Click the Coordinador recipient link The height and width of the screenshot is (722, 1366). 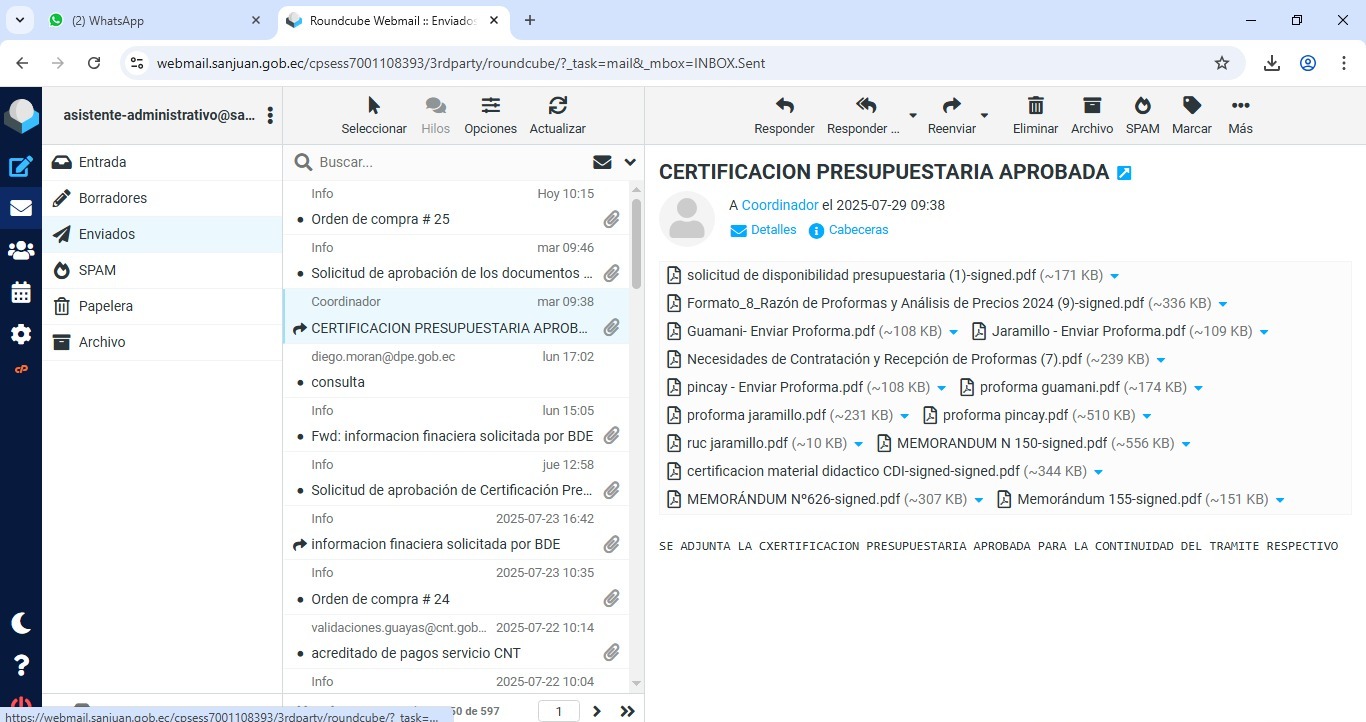tap(780, 205)
